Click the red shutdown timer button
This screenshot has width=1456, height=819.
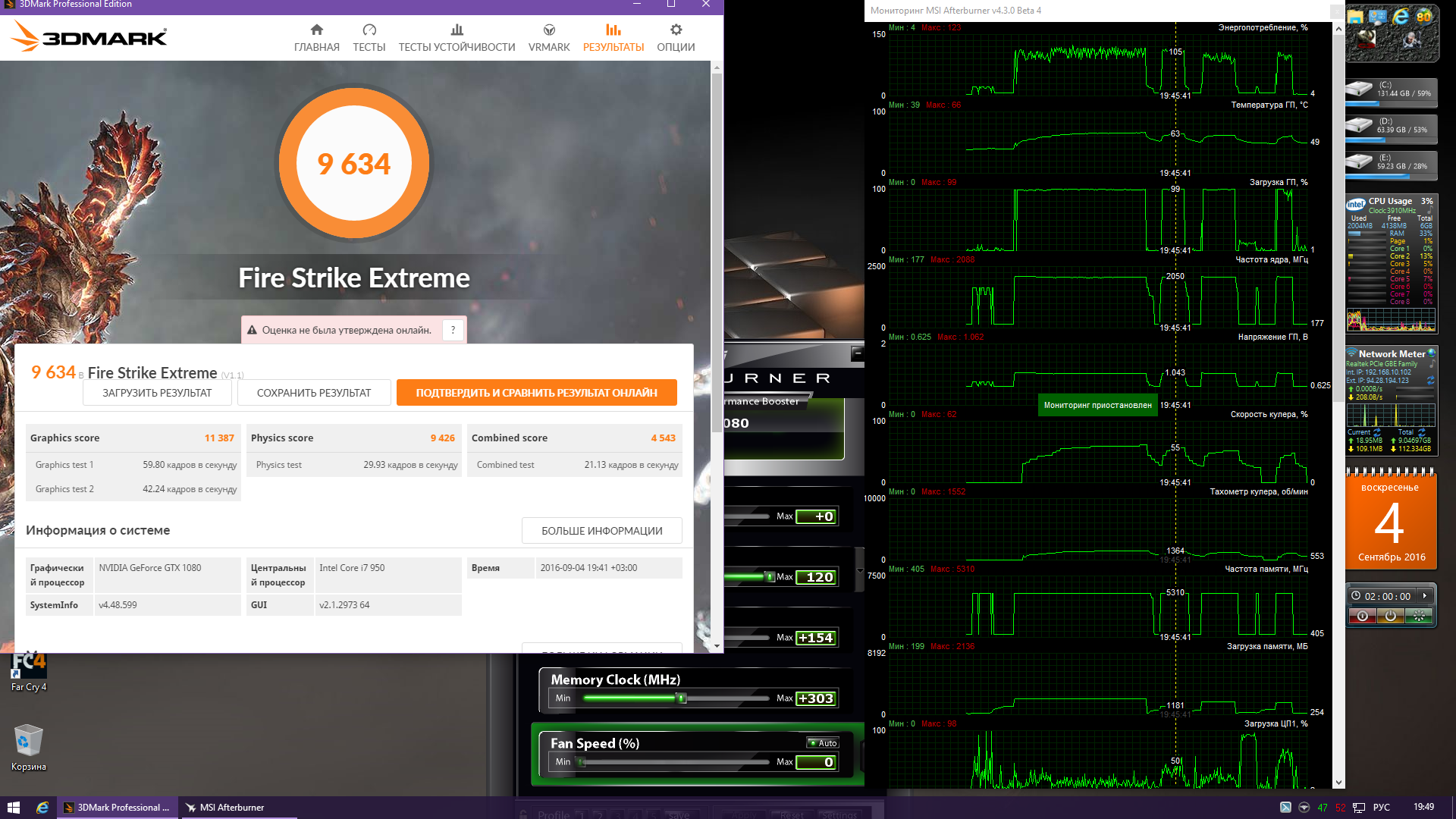point(1362,617)
